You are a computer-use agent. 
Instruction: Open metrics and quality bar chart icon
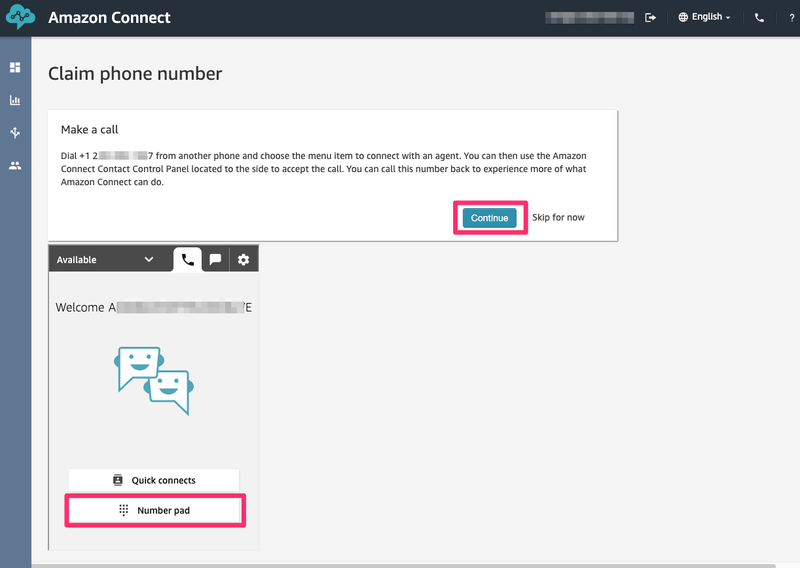click(x=15, y=100)
